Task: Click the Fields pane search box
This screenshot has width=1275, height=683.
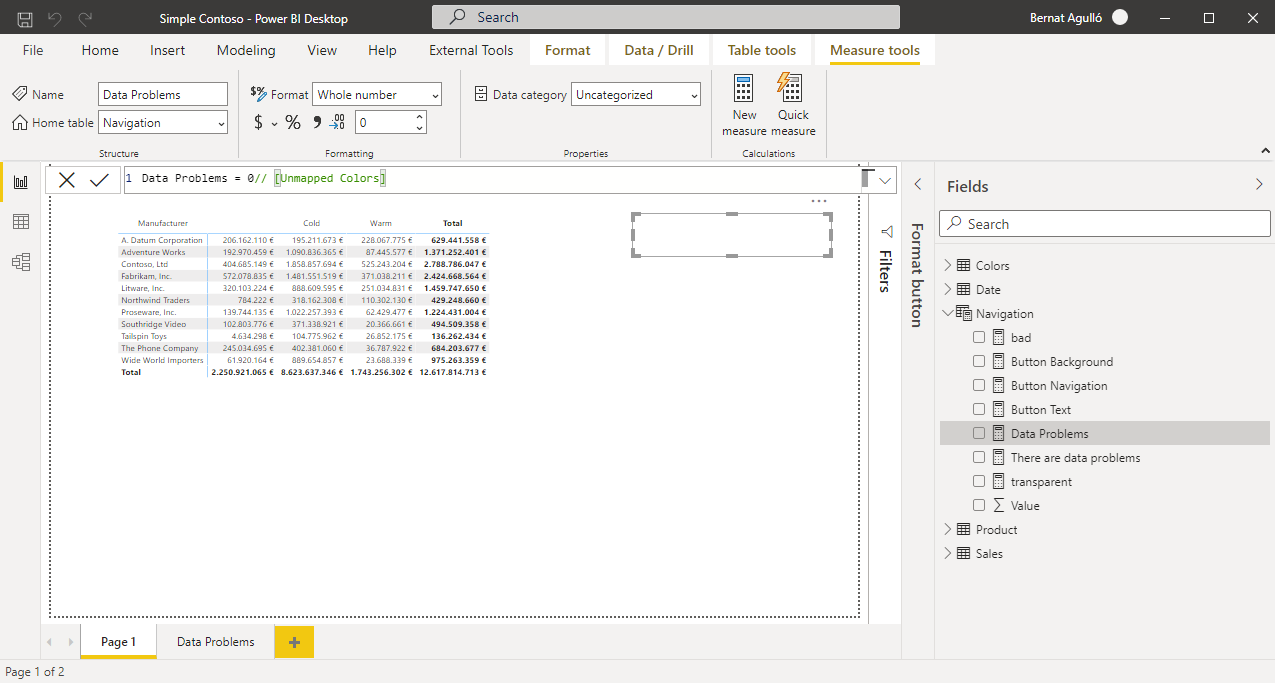Action: point(1104,224)
